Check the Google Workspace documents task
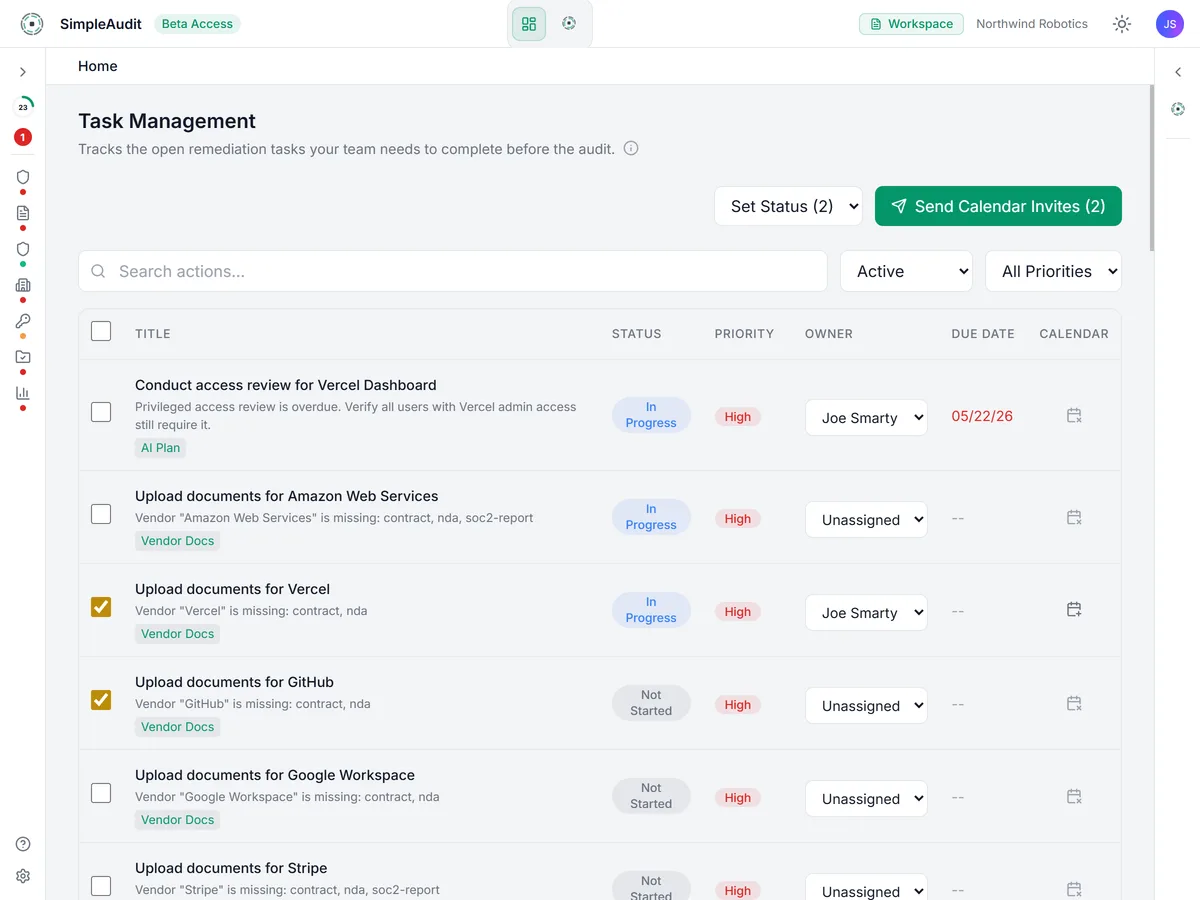1200x900 pixels. [x=101, y=793]
